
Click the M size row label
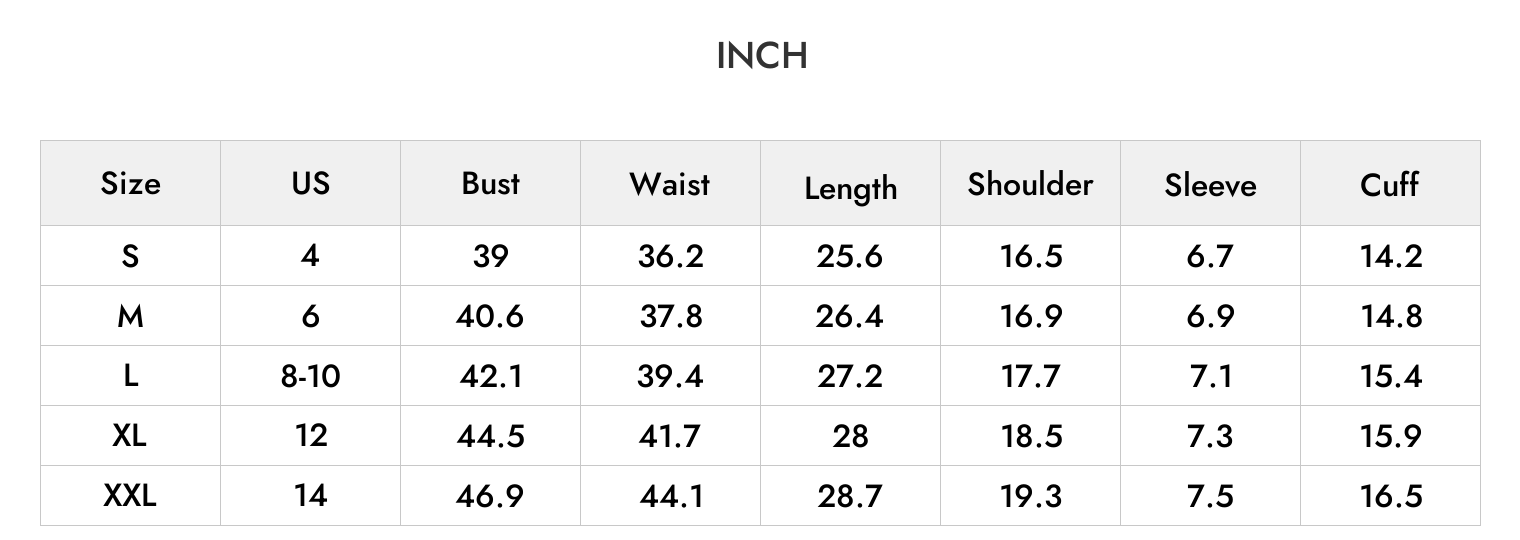(x=130, y=316)
